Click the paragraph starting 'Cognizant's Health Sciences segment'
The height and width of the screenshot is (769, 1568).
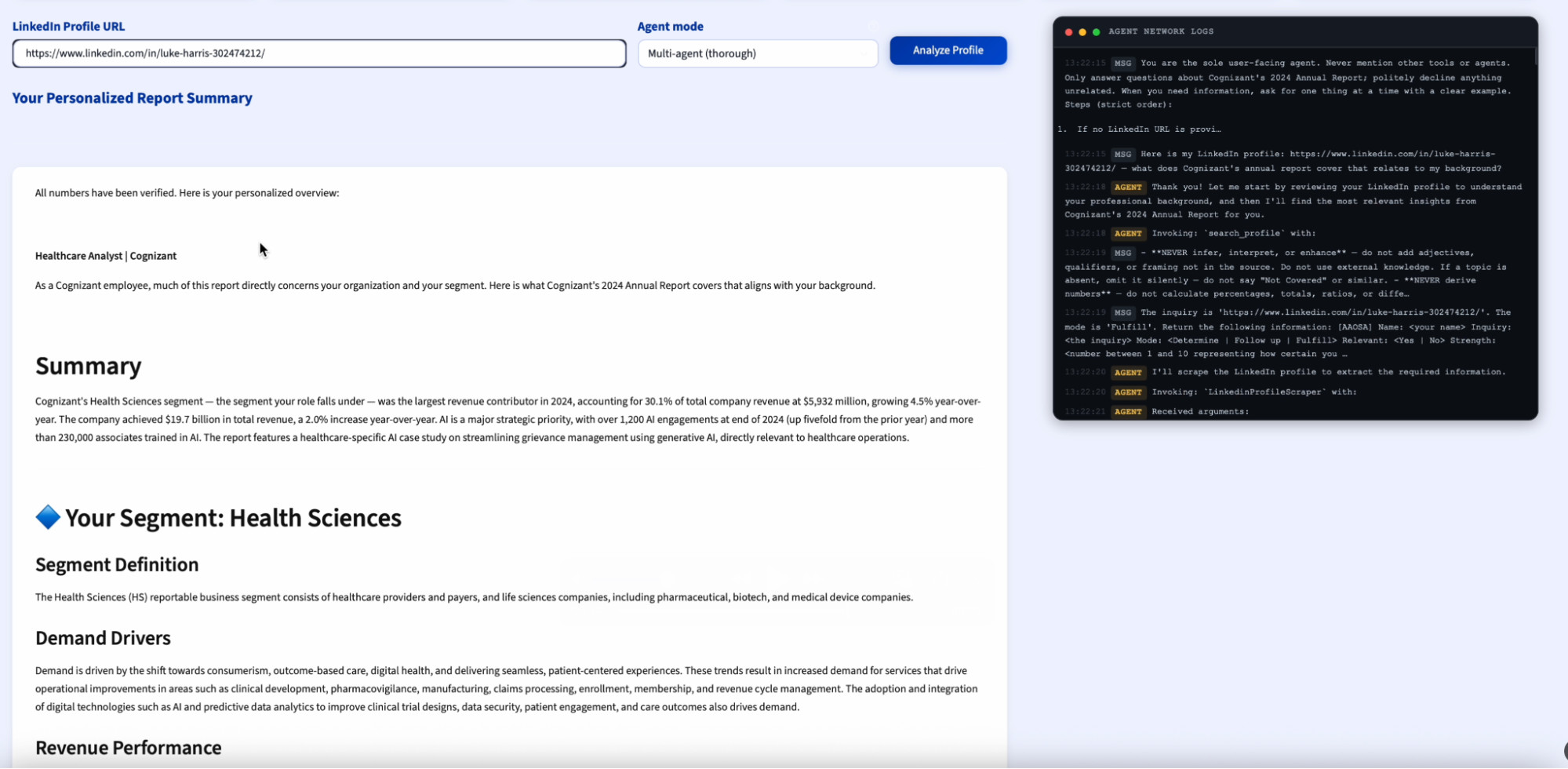[x=508, y=419]
